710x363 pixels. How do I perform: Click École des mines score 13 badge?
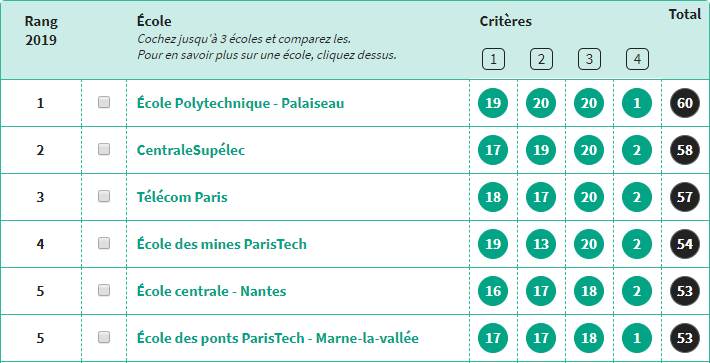541,244
